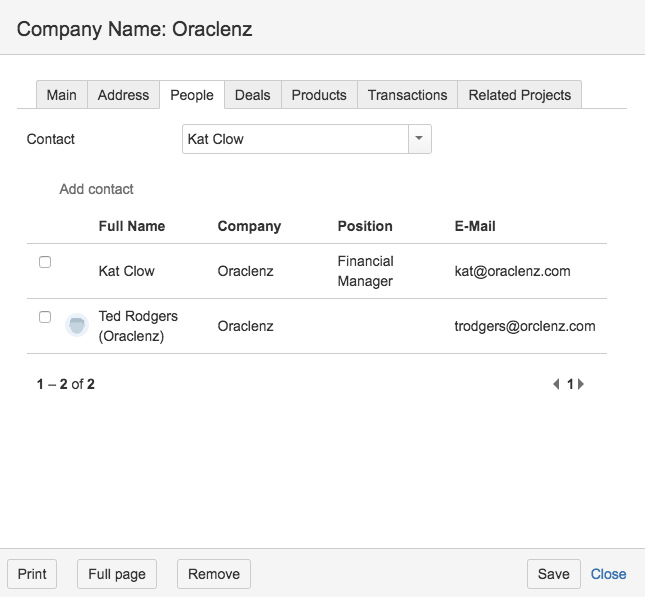View the Transactions tab
The height and width of the screenshot is (597, 645).
pyautogui.click(x=407, y=95)
